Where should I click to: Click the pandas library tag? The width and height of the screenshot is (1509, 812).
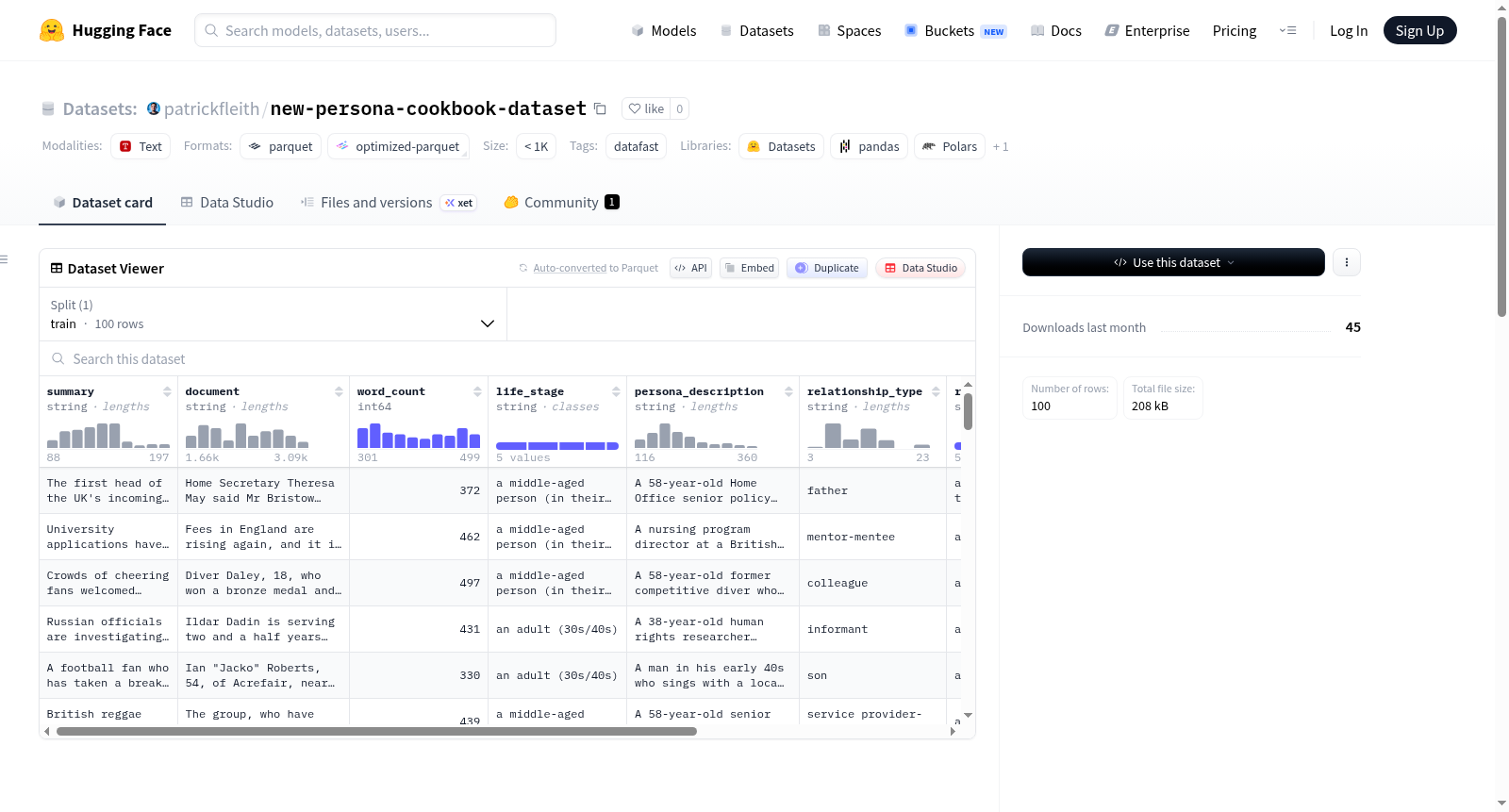869,146
